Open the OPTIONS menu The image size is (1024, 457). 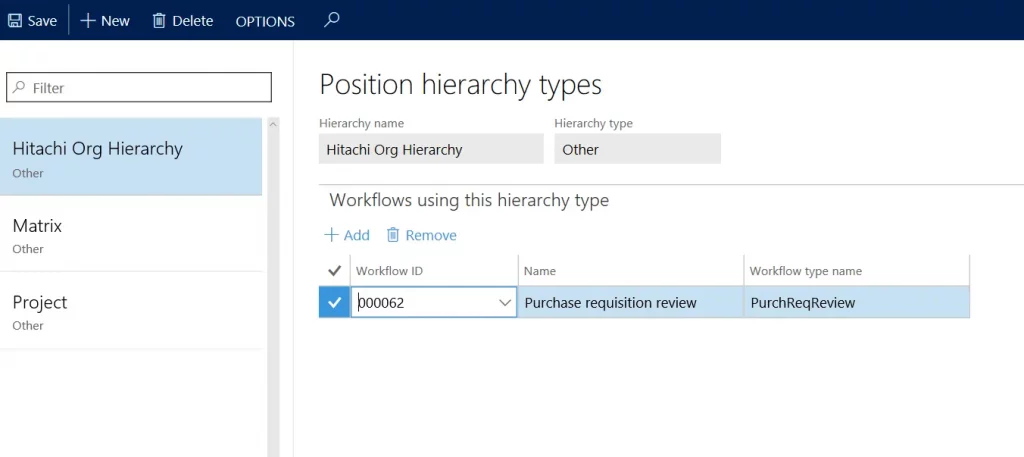click(265, 22)
